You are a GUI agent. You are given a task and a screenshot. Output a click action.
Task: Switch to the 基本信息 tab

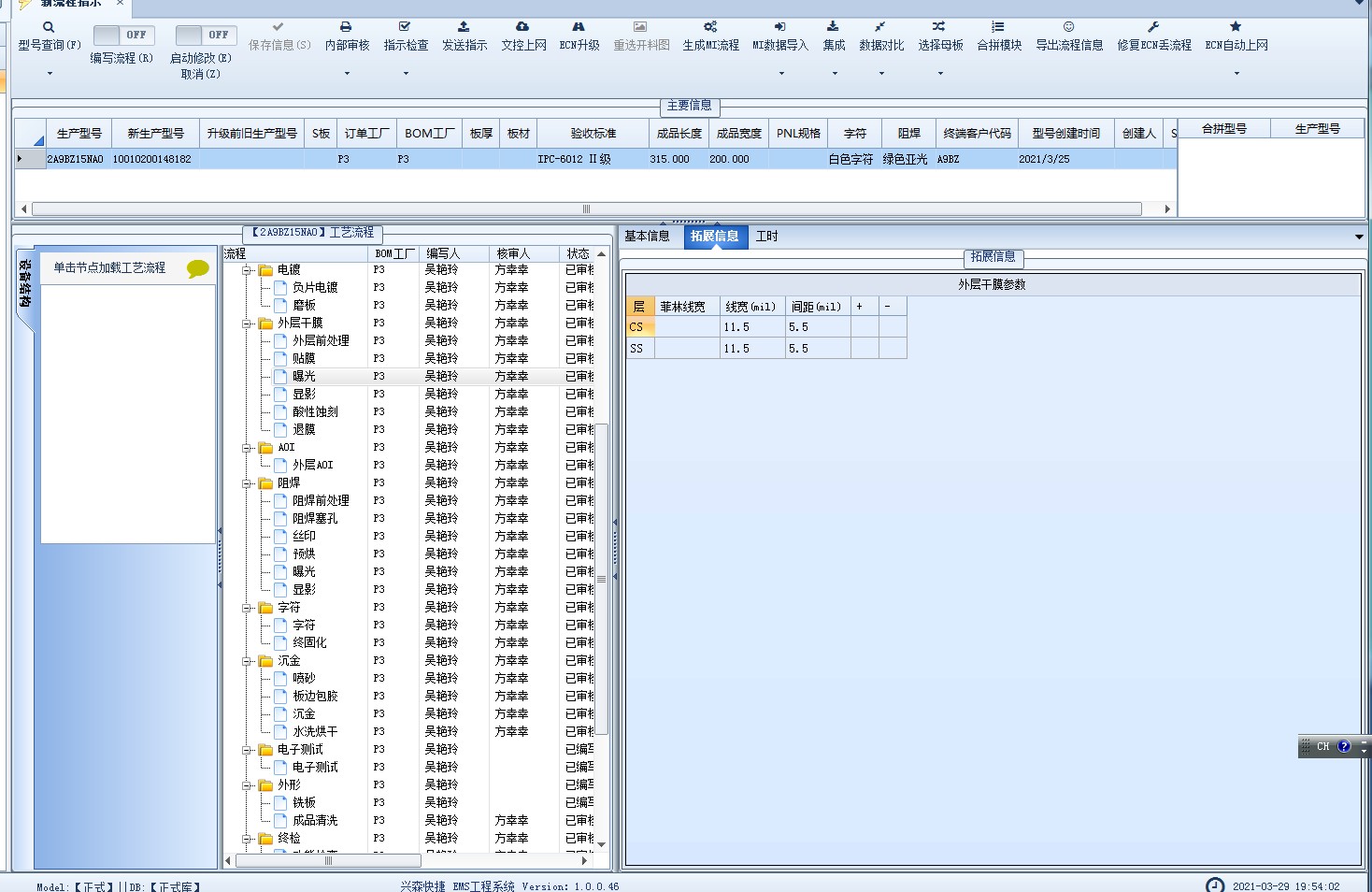tap(647, 237)
